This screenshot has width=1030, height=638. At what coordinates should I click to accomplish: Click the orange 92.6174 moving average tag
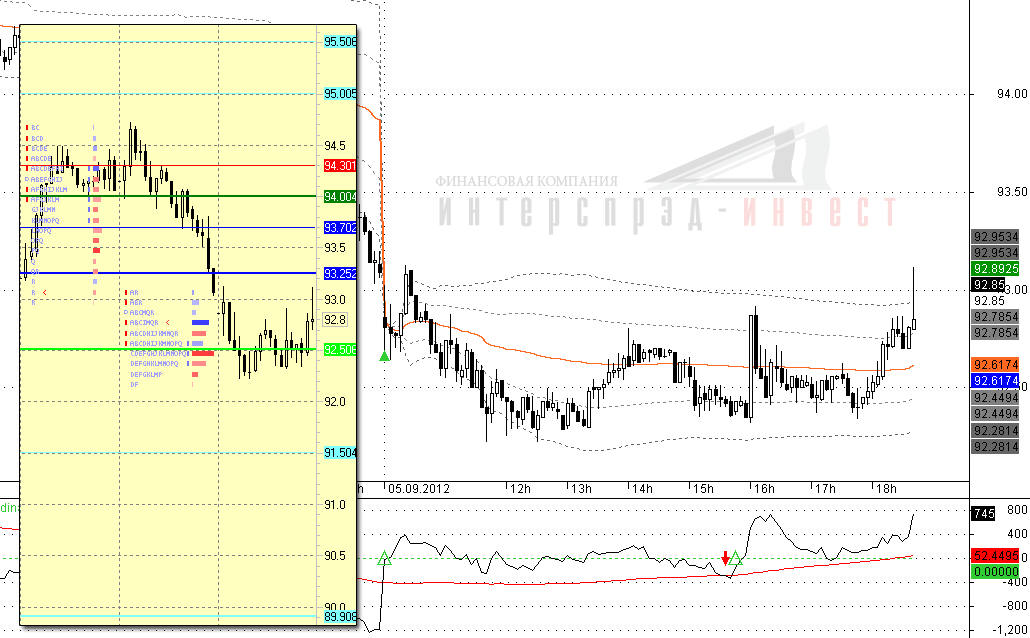[995, 365]
